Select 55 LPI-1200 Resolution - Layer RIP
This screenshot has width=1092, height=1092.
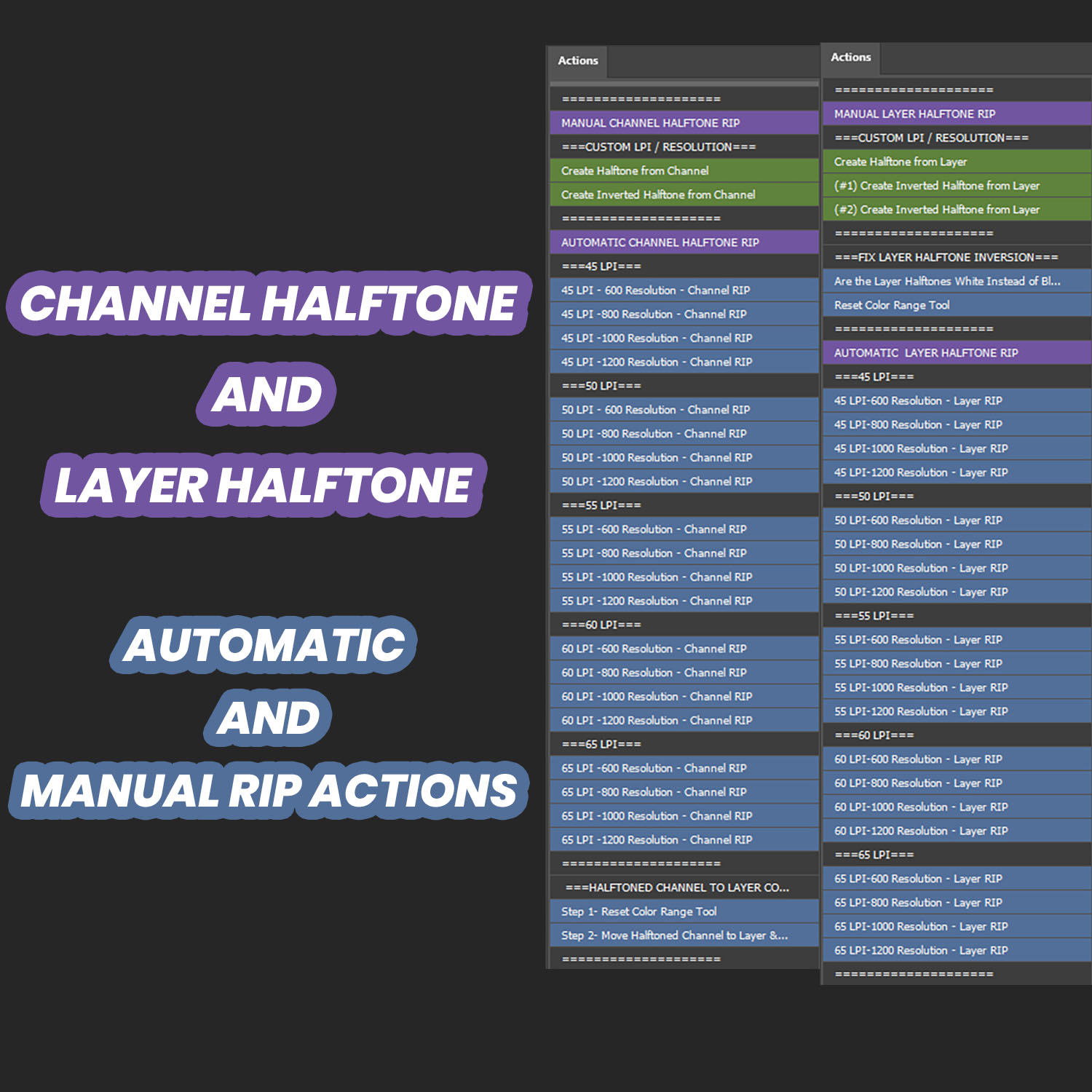point(957,711)
